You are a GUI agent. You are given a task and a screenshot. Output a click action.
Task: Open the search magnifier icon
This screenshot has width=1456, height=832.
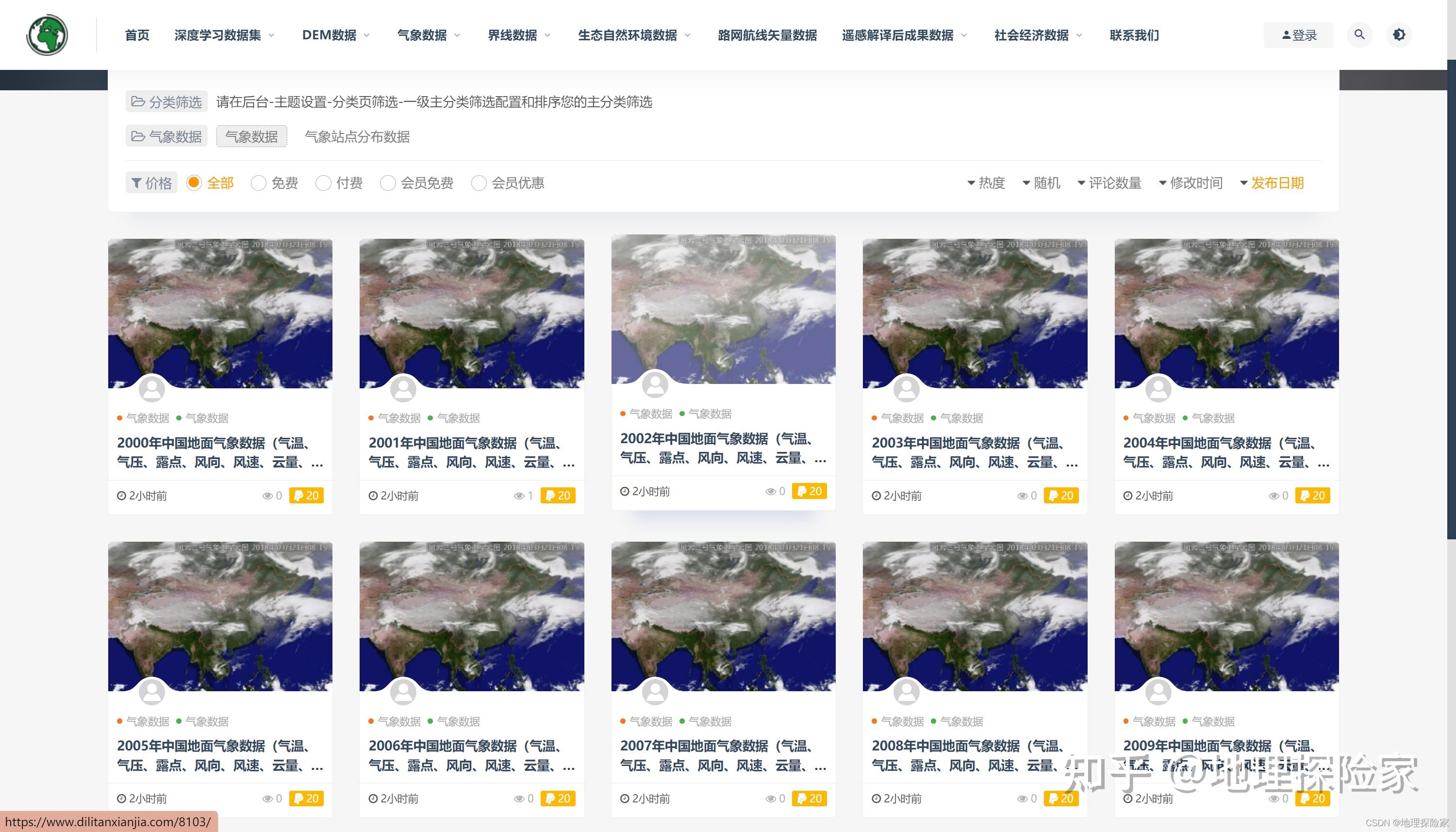pos(1359,35)
